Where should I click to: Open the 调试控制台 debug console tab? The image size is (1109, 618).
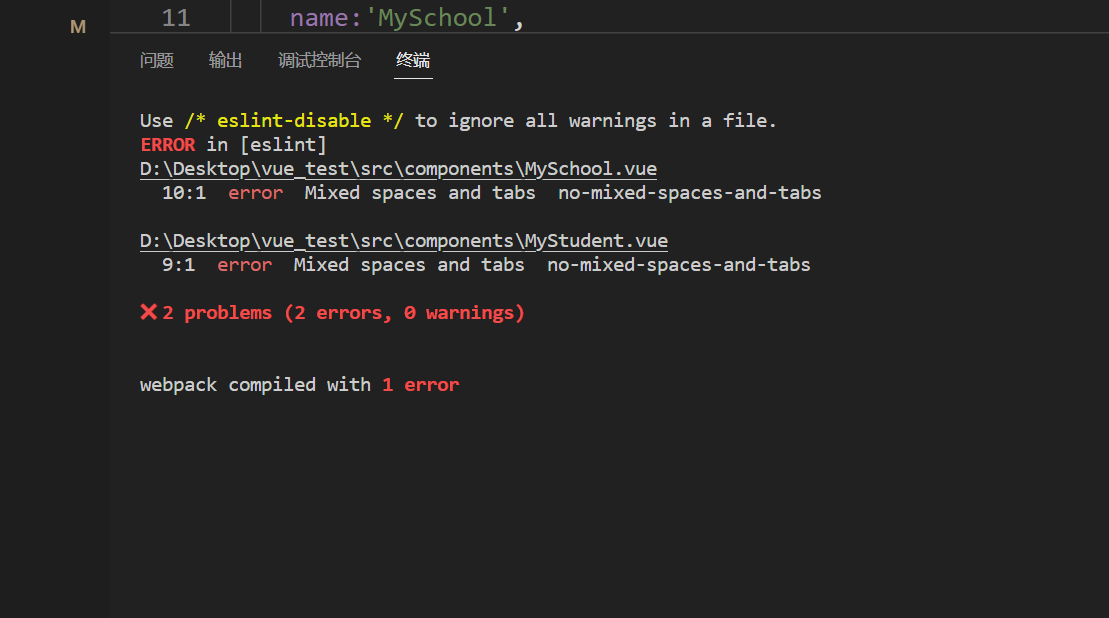319,61
